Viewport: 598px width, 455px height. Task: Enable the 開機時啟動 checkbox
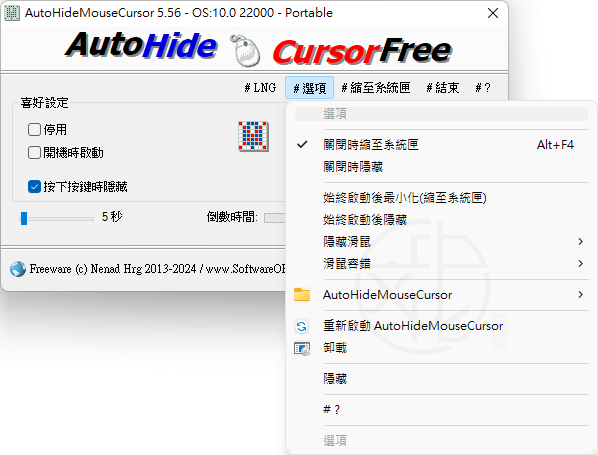(x=34, y=153)
